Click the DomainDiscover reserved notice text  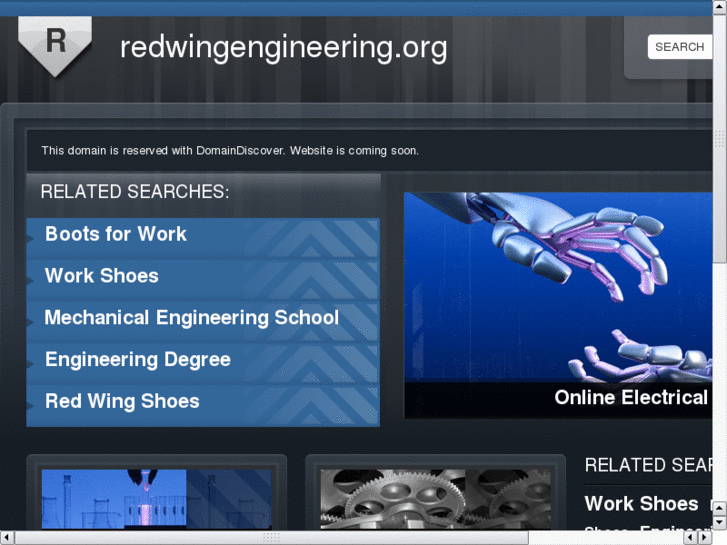point(230,151)
